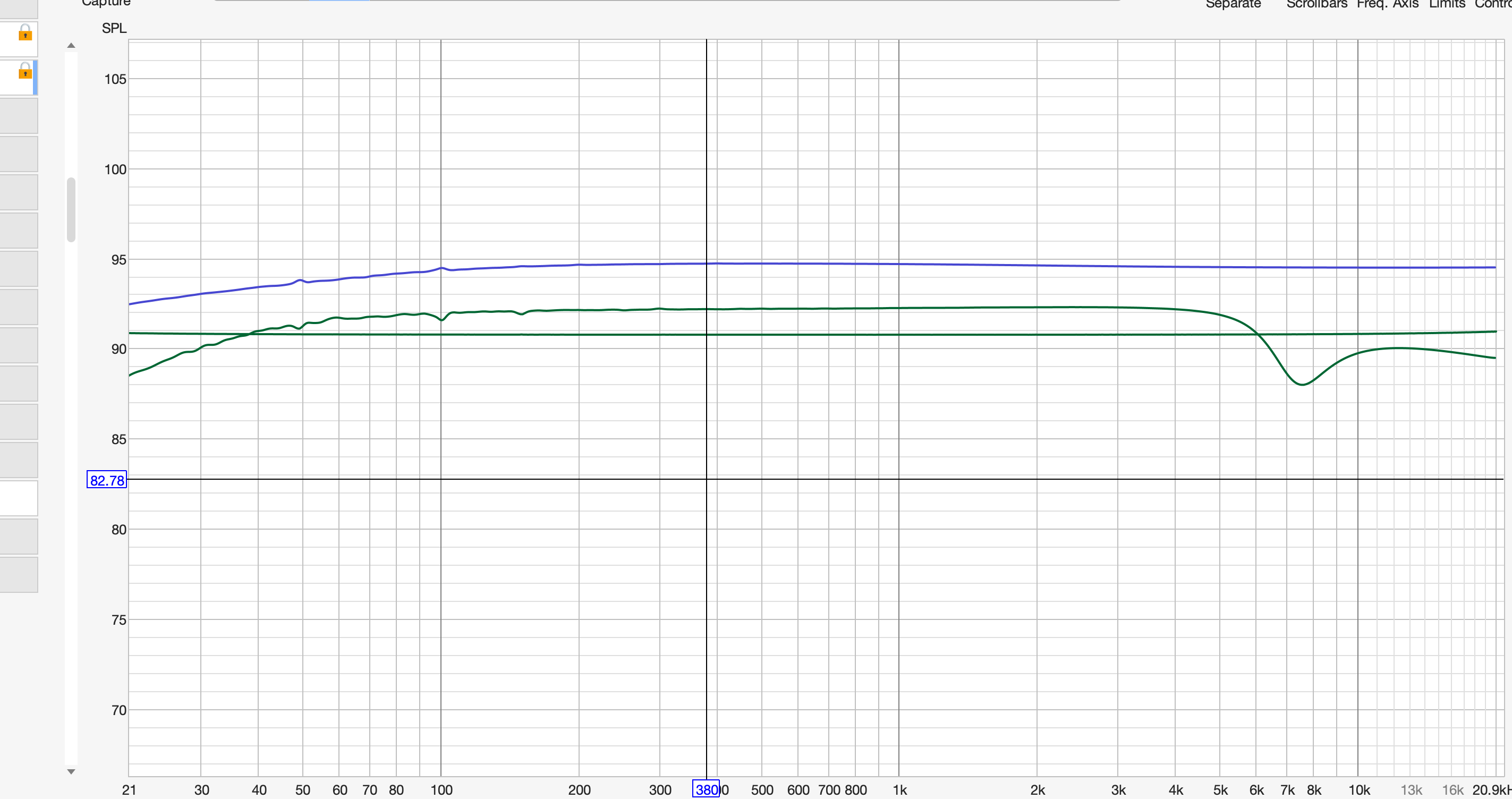
Task: Click the crosshair intersection on the graph
Action: pyautogui.click(x=707, y=479)
